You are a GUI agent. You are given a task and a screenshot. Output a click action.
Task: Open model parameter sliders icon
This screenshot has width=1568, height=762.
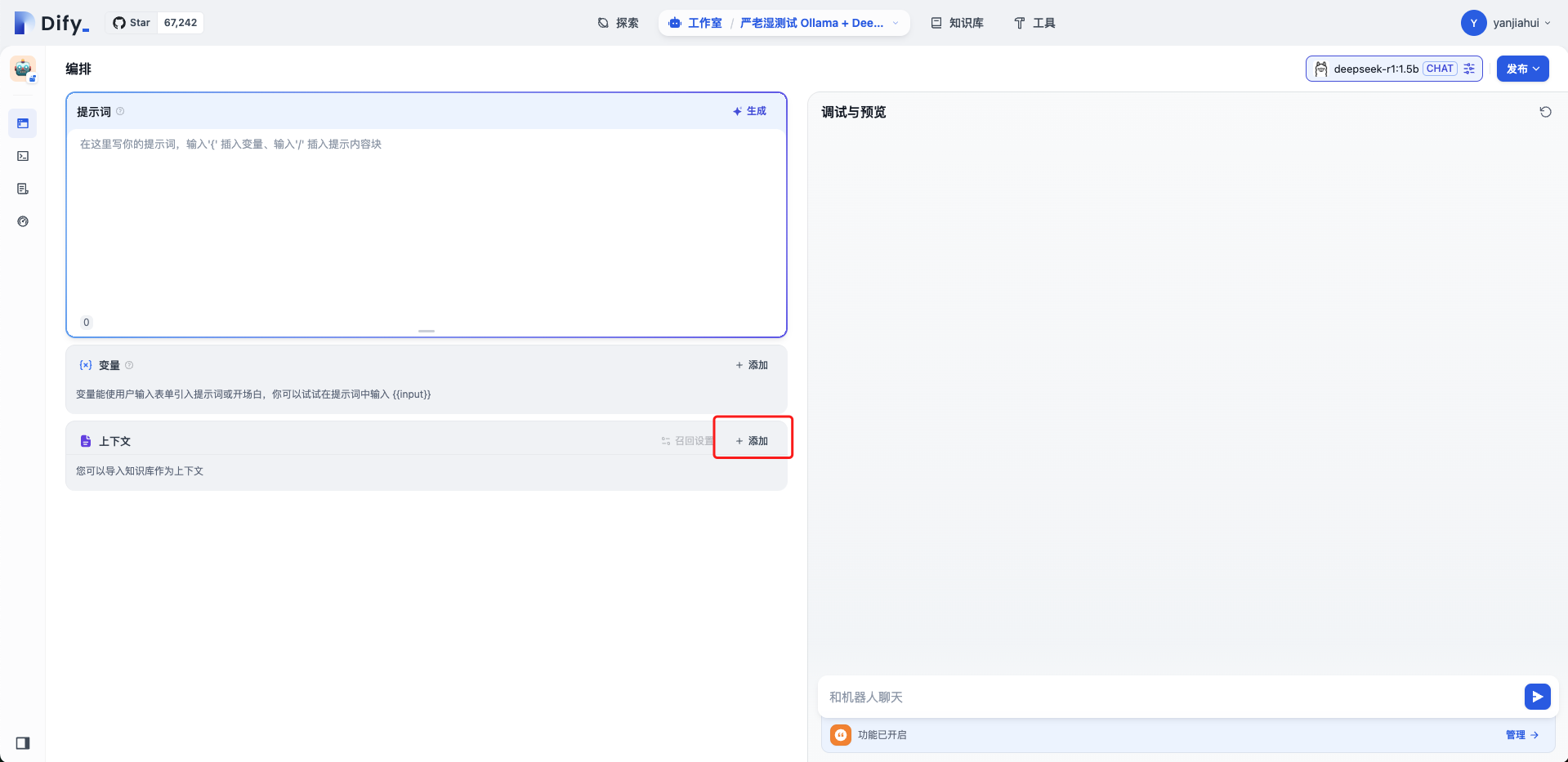(x=1469, y=69)
